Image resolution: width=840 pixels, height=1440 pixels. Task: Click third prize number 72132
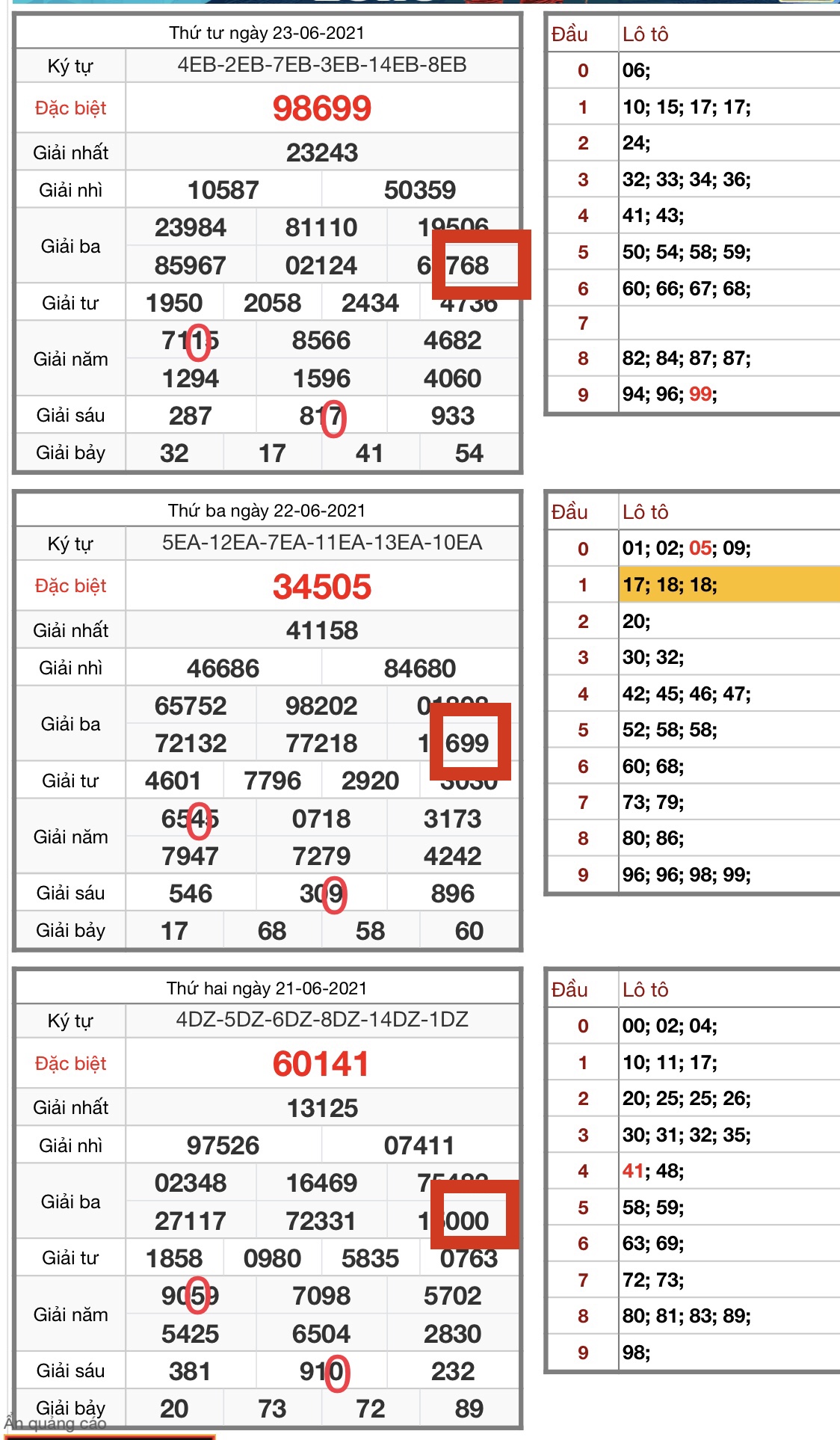pyautogui.click(x=191, y=743)
